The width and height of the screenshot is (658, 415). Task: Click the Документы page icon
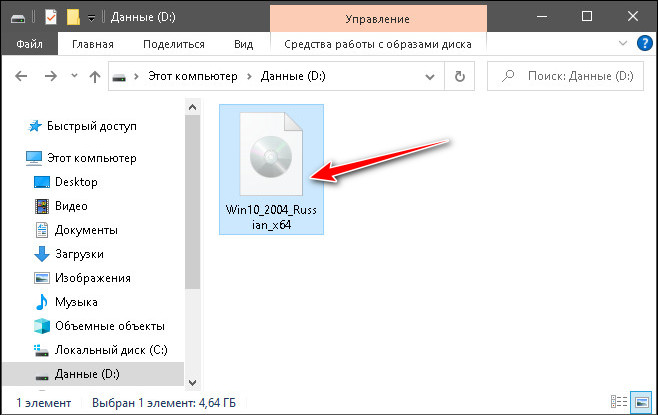(x=42, y=230)
